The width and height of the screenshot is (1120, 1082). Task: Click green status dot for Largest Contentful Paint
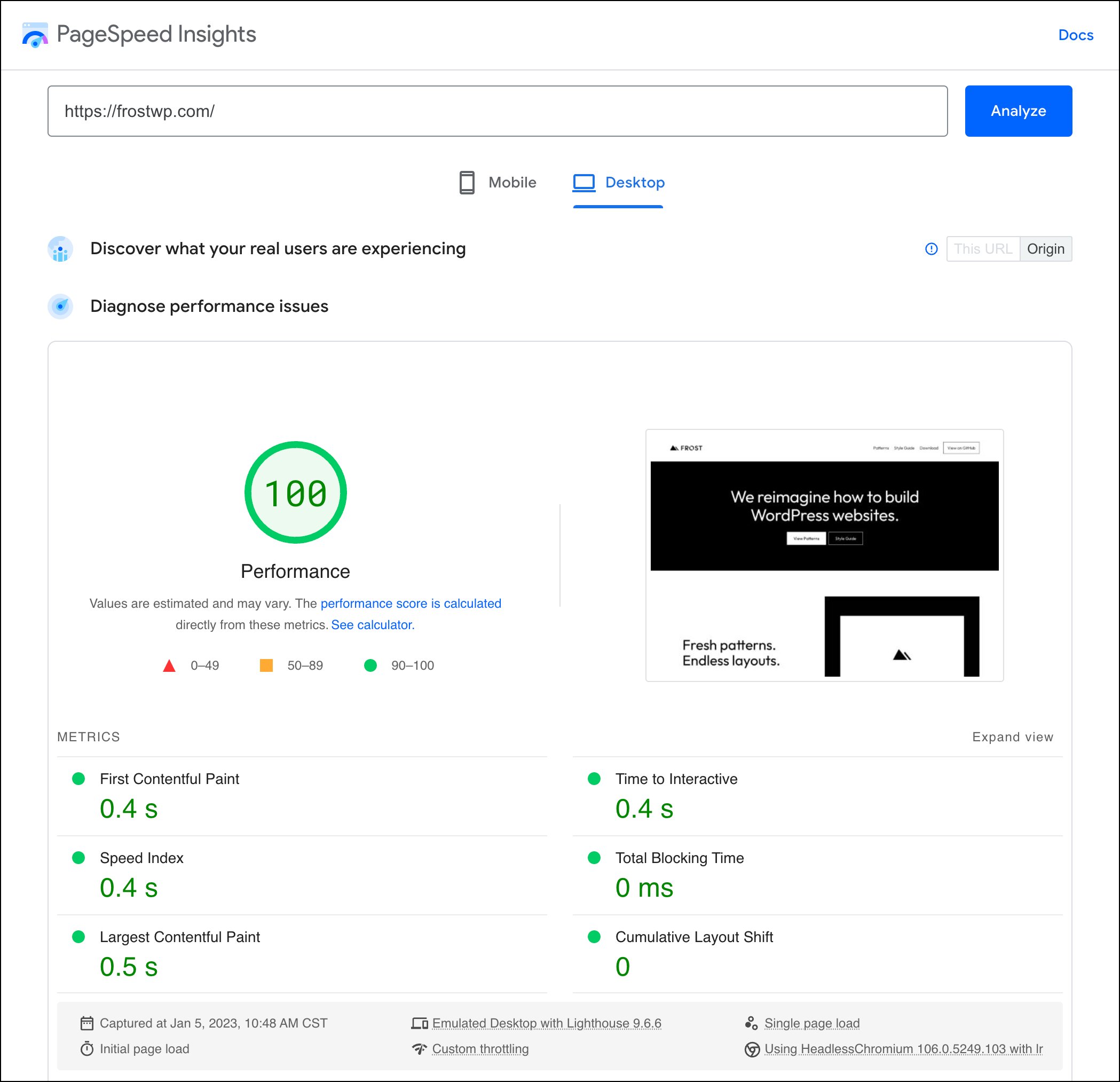coord(79,936)
